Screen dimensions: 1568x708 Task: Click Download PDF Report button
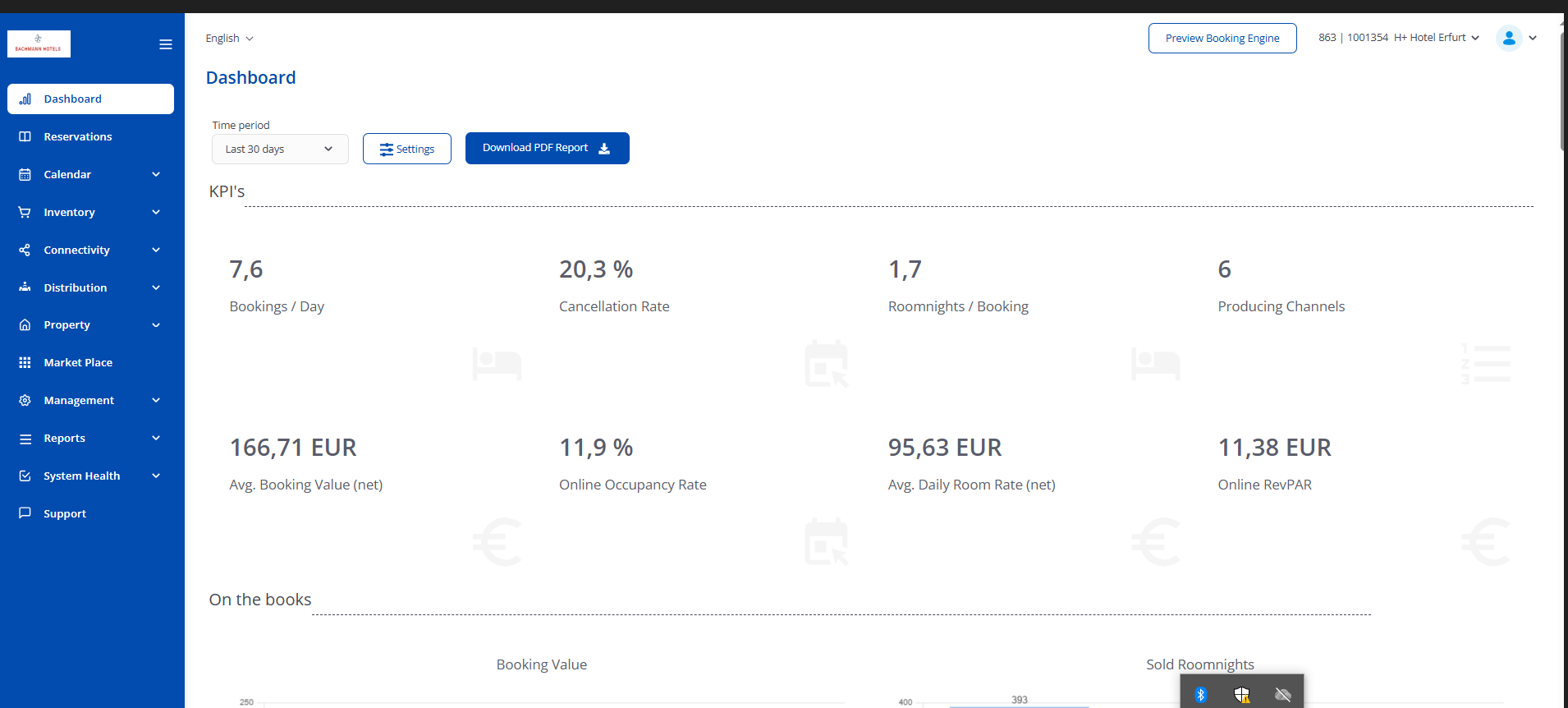coord(548,148)
